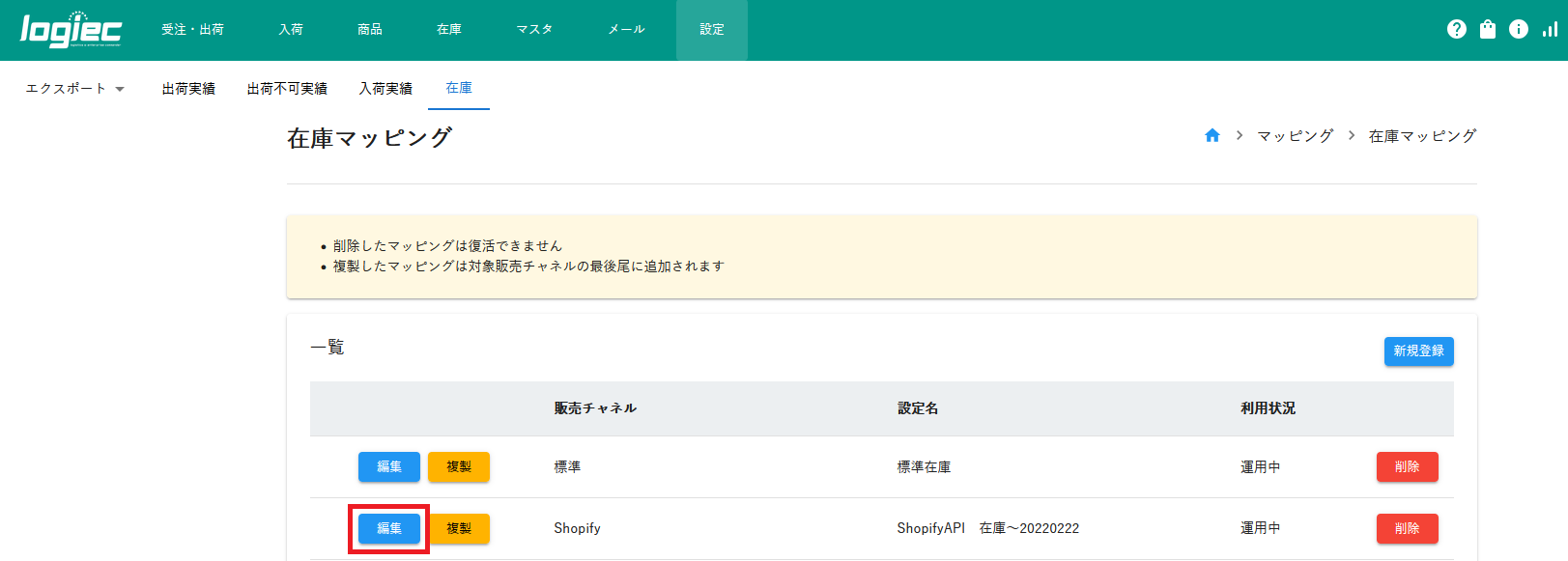Open the マスタ menu
Image resolution: width=1568 pixels, height=561 pixels.
(x=533, y=30)
